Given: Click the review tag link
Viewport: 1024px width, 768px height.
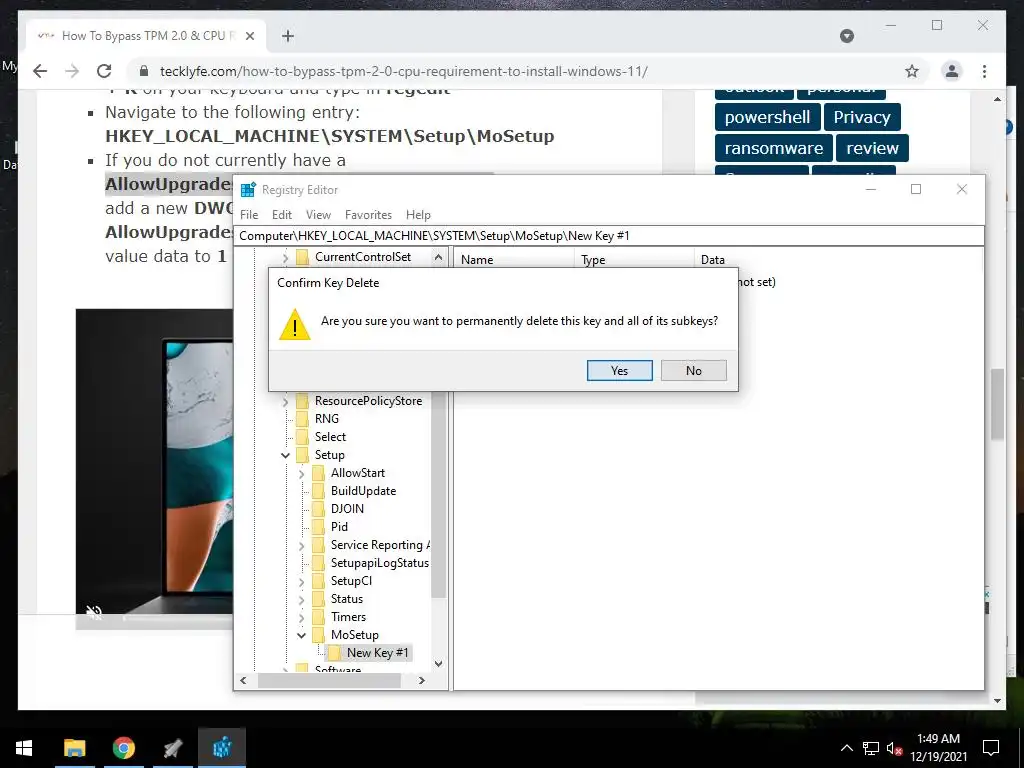Looking at the screenshot, I should [x=872, y=148].
